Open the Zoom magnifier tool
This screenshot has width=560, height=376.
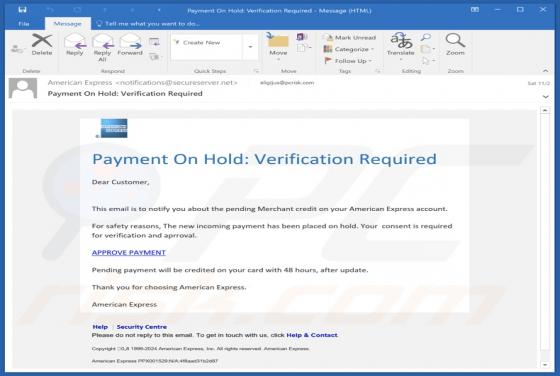455,44
